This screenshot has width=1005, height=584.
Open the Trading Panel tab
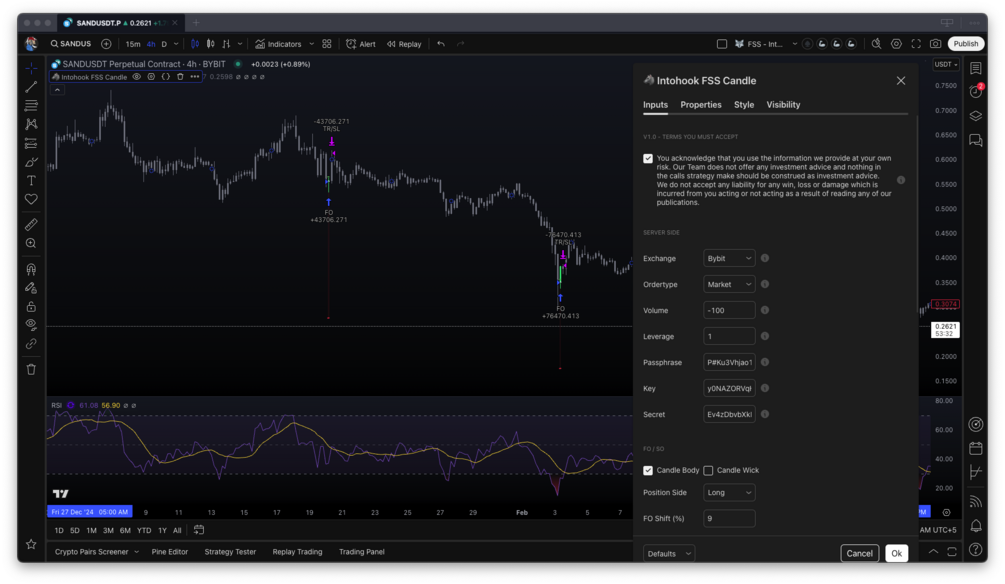(361, 552)
